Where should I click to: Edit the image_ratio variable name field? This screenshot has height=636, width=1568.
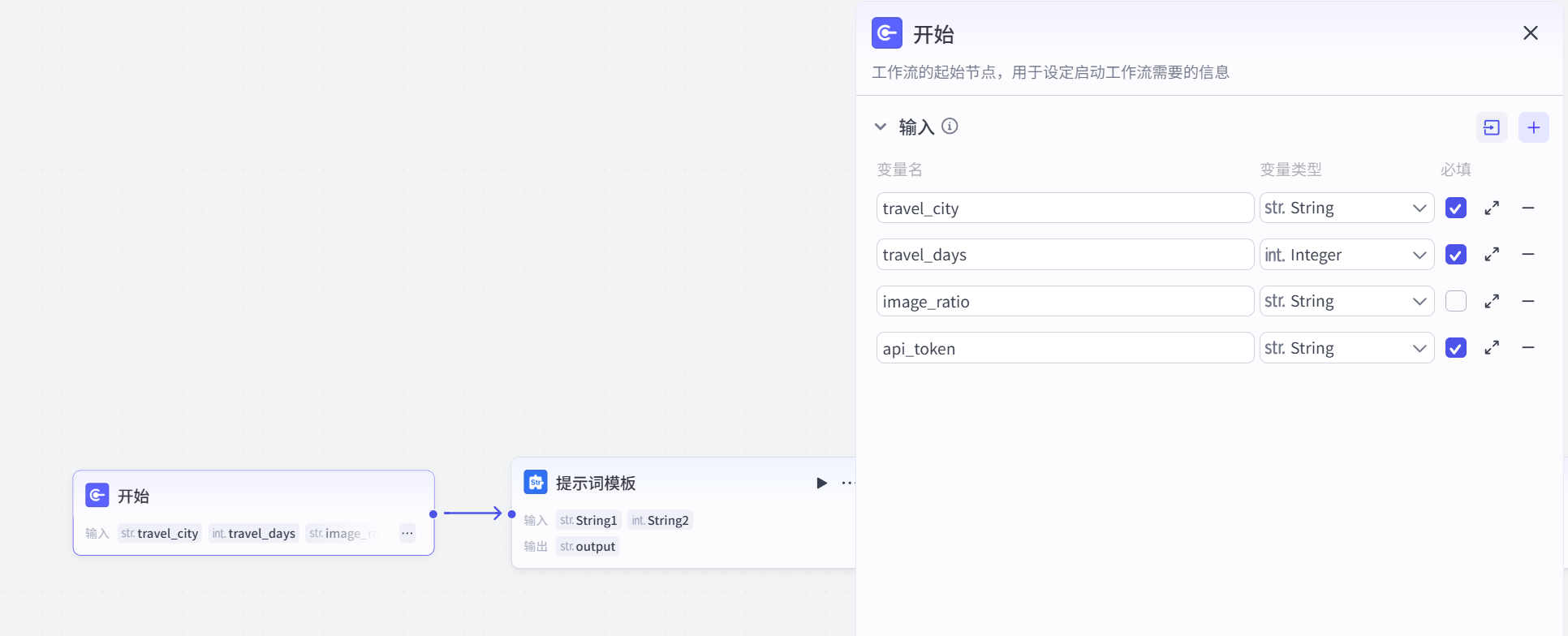tap(1065, 301)
